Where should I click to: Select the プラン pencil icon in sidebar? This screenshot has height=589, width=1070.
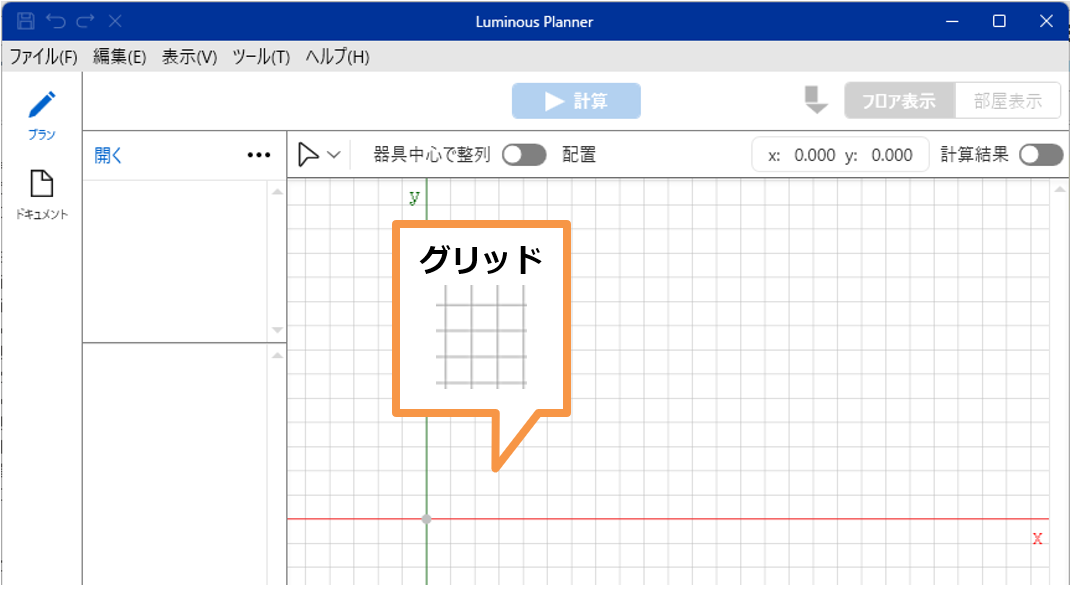(x=42, y=105)
